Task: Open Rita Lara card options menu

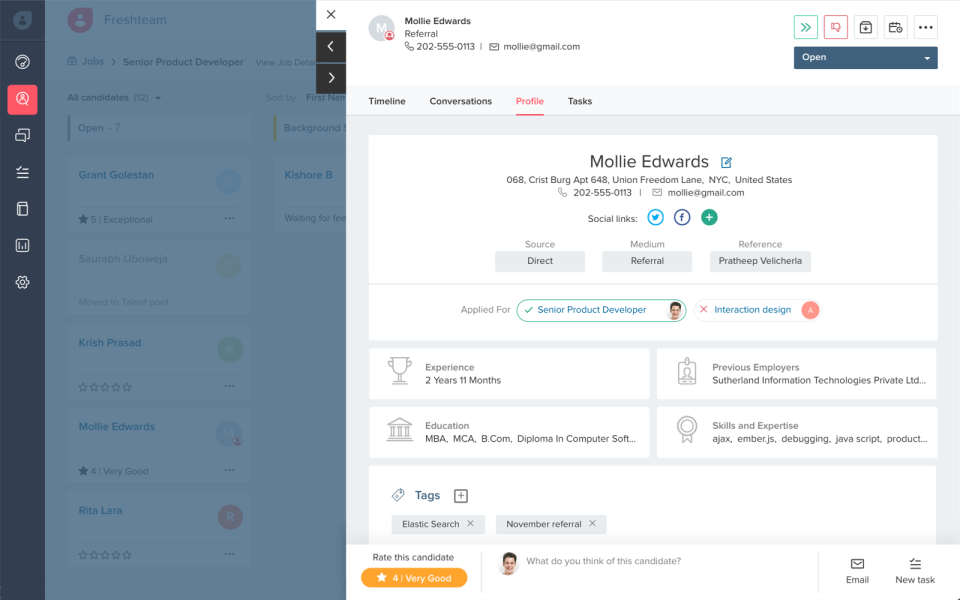Action: click(x=230, y=554)
